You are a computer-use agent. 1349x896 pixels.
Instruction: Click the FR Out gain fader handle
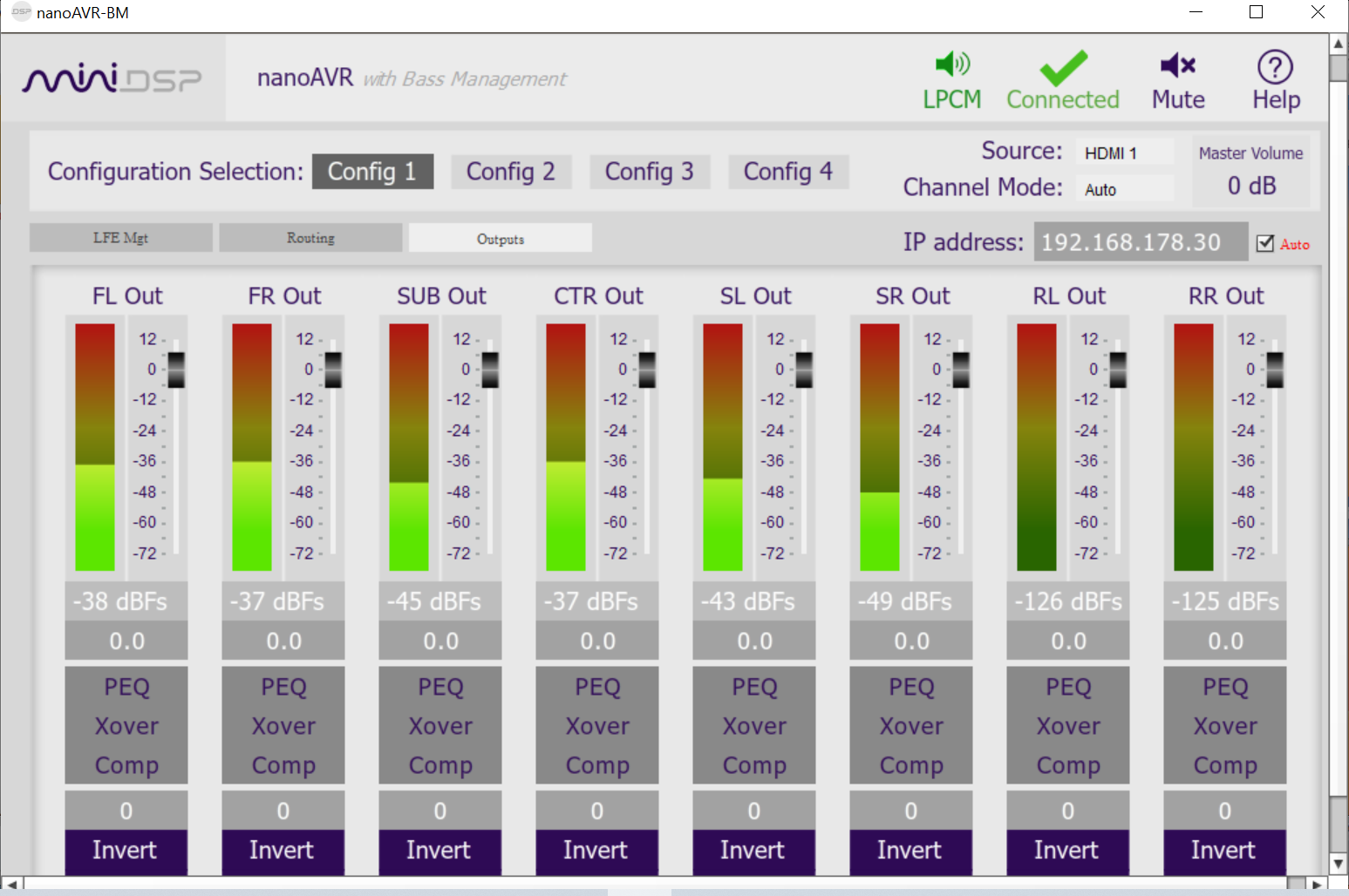(333, 370)
